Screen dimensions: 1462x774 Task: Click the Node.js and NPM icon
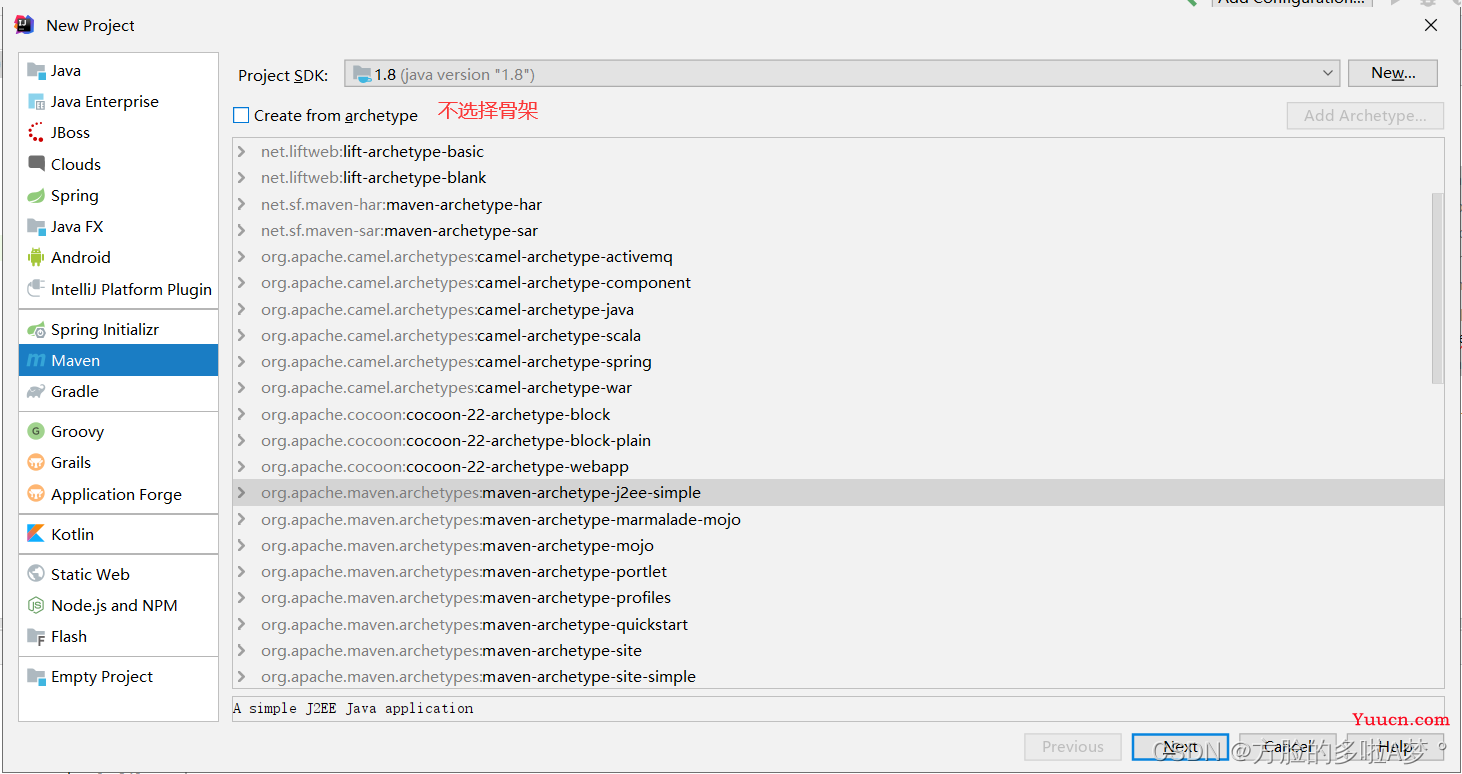(36, 606)
